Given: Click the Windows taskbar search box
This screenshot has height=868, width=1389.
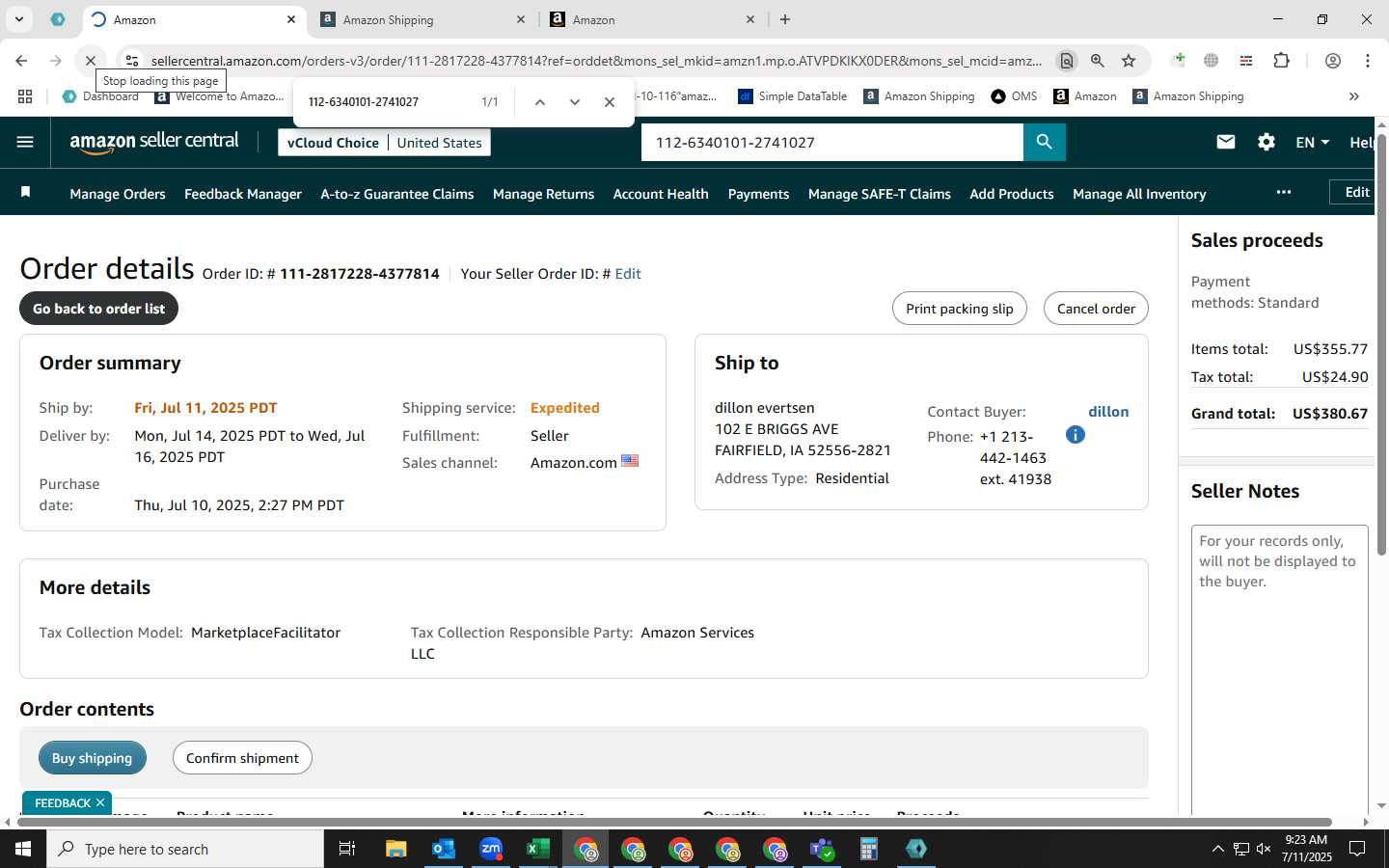Looking at the screenshot, I should 185,849.
